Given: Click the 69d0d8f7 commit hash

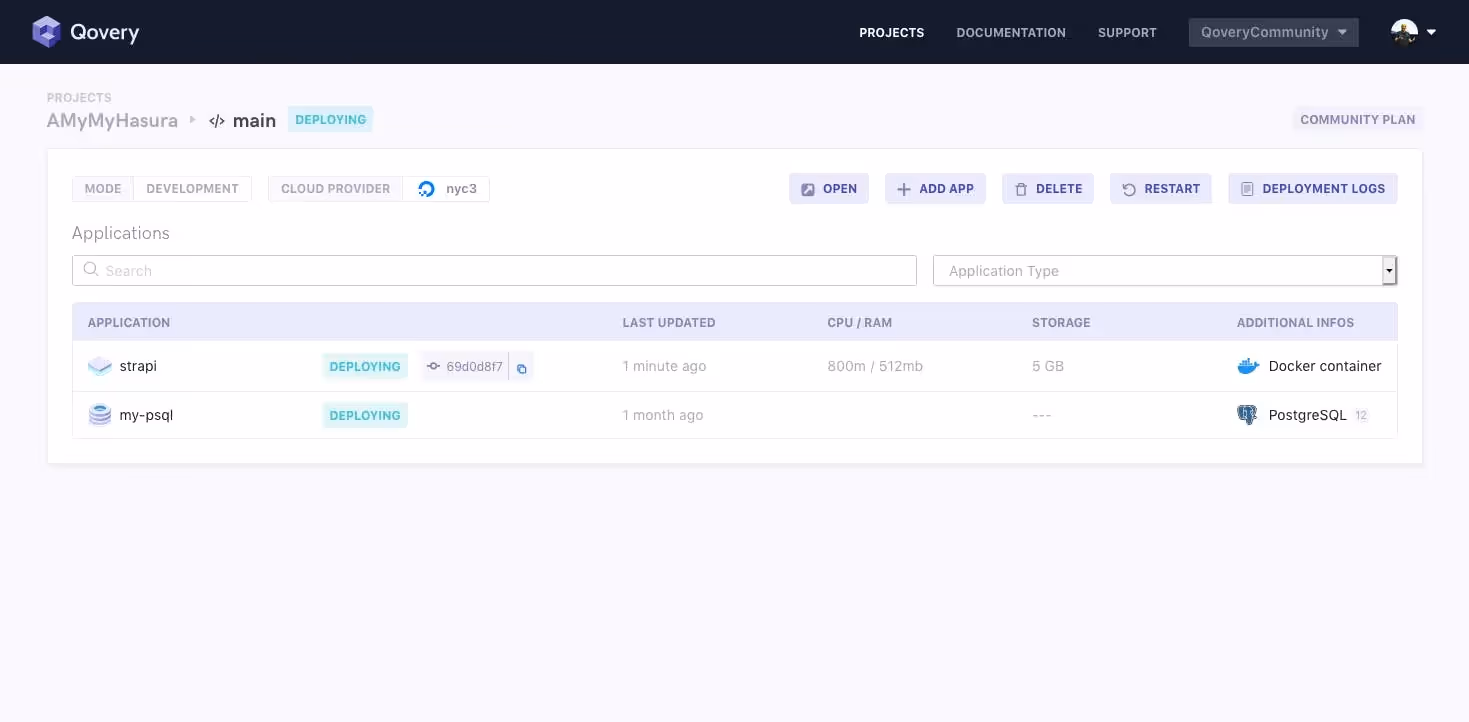Looking at the screenshot, I should click(475, 367).
